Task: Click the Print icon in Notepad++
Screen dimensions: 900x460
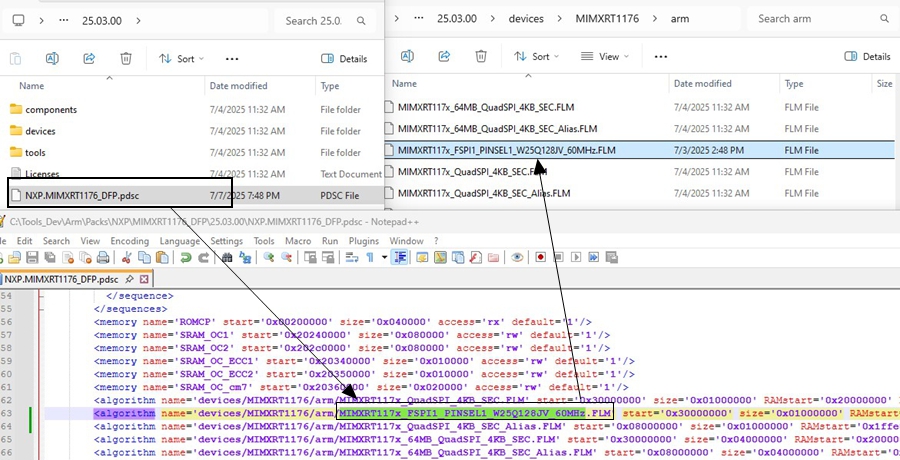Action: tap(103, 257)
